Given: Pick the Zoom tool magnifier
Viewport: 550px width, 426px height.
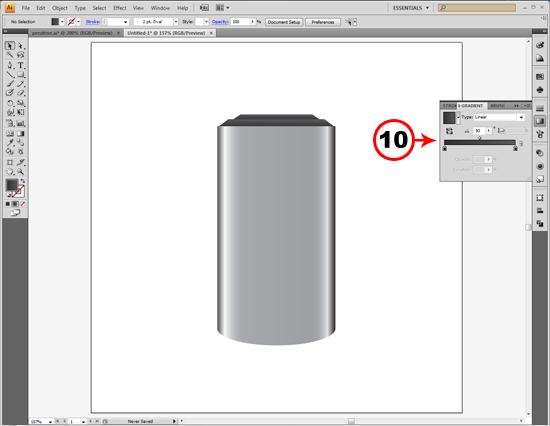Looking at the screenshot, I should (21, 172).
